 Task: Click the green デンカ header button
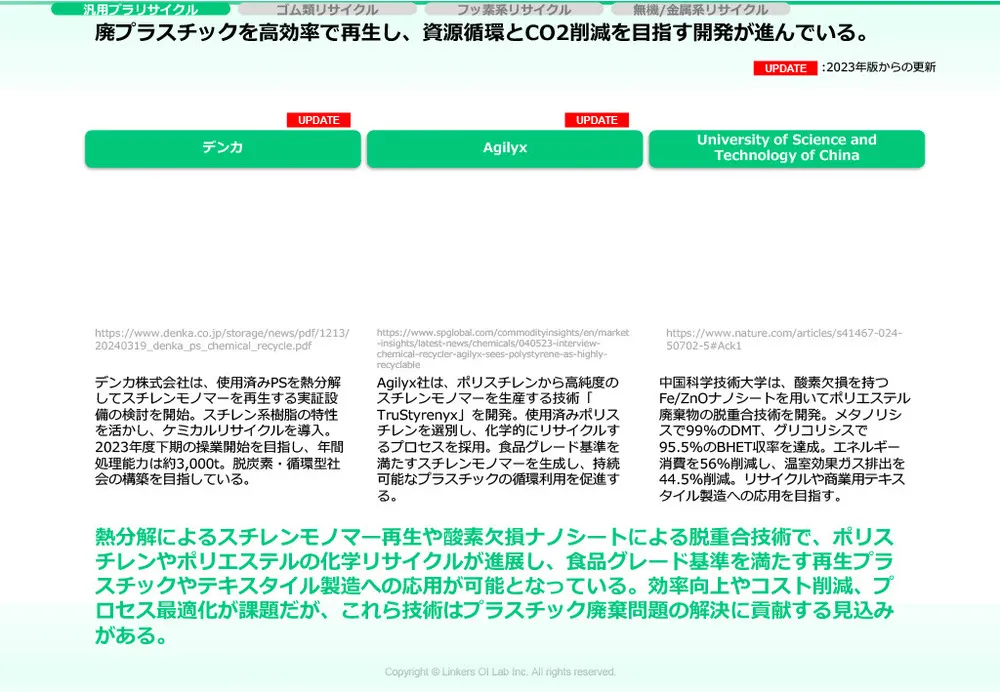(222, 148)
